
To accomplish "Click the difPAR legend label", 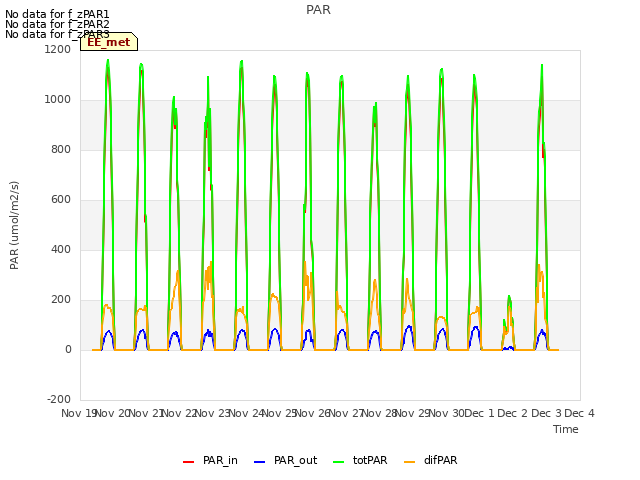I will (440, 460).
